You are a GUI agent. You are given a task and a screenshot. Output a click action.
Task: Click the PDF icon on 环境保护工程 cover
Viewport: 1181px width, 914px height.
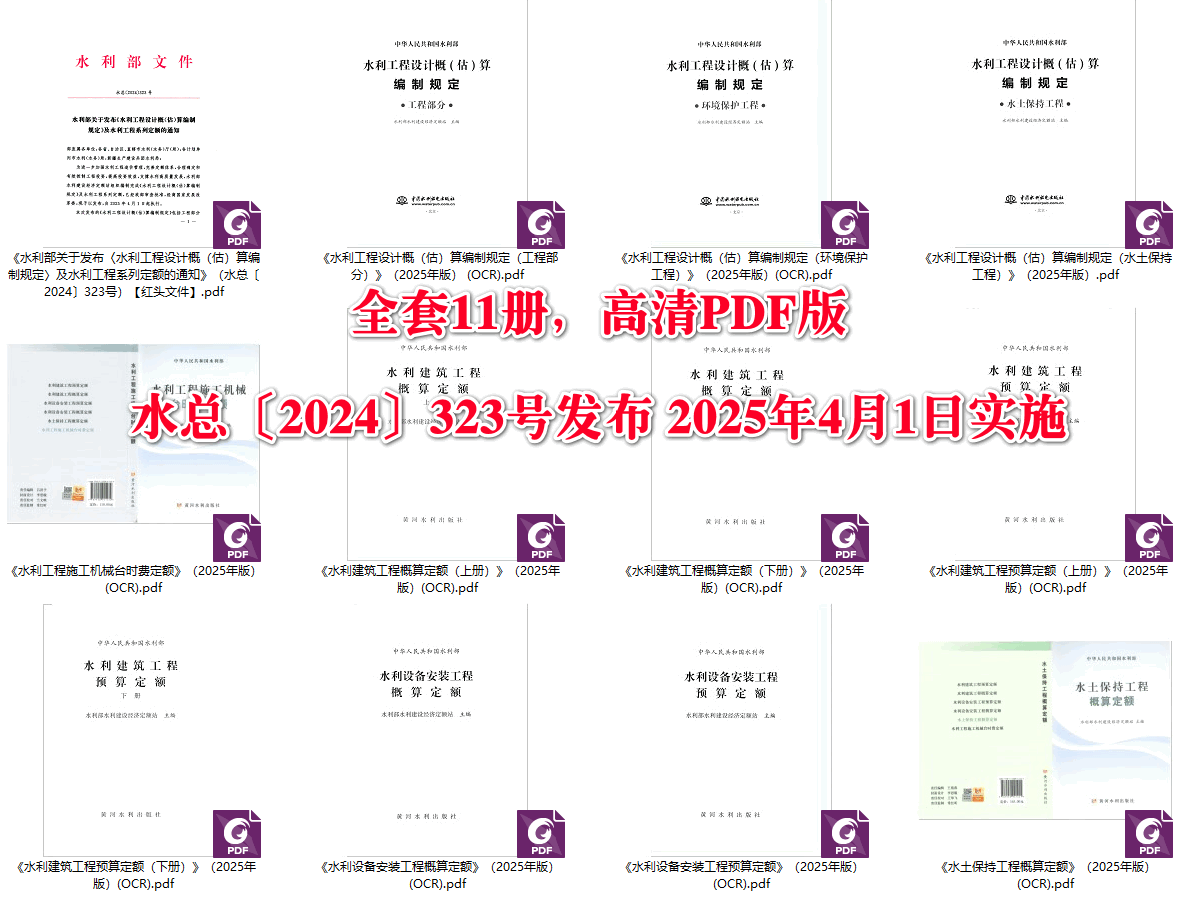coord(845,224)
